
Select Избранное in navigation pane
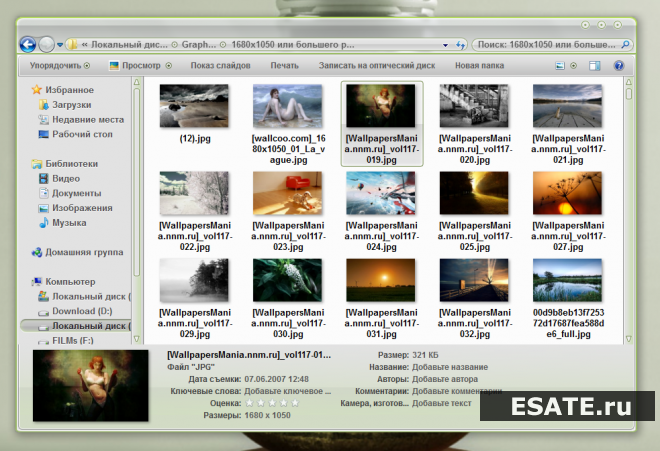coord(69,90)
